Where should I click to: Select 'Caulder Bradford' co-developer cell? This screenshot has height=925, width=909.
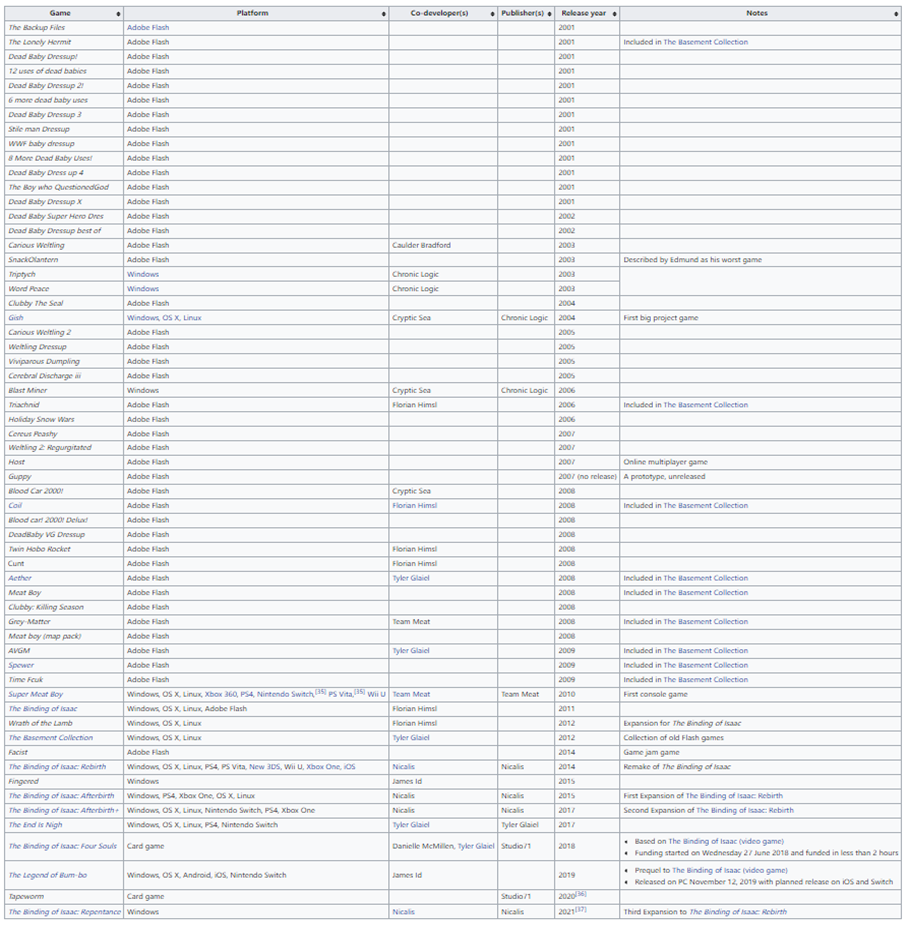point(421,245)
